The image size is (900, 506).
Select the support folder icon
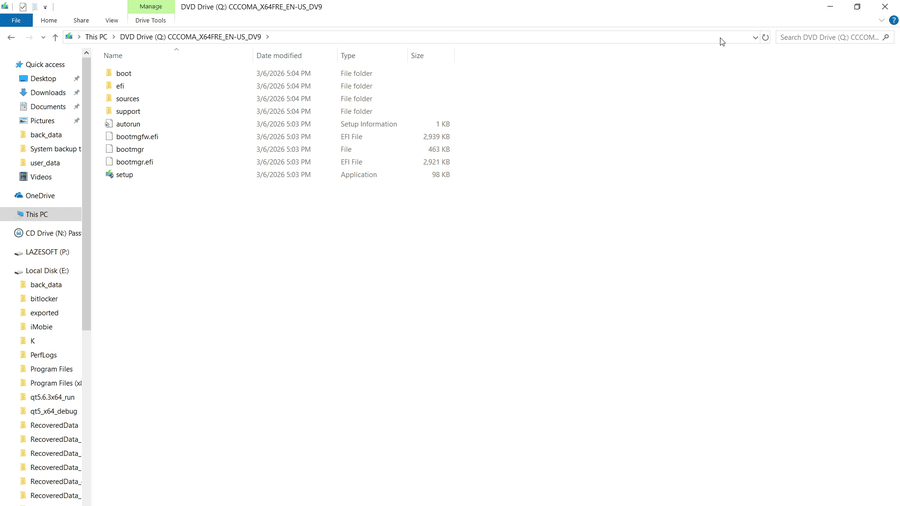109,111
